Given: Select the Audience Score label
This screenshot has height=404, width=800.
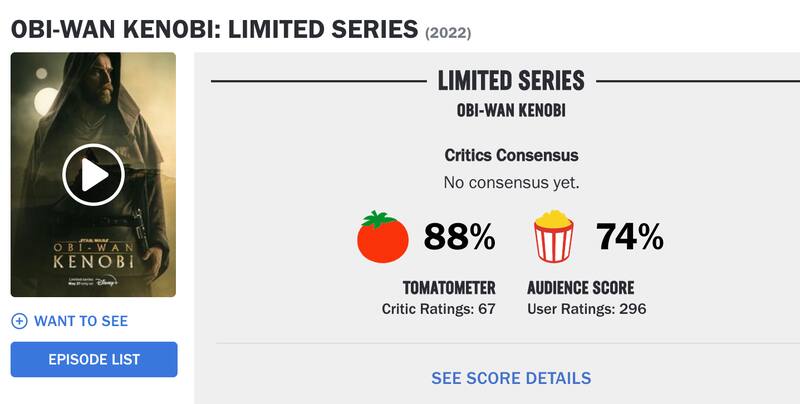Looking at the screenshot, I should click(x=580, y=288).
